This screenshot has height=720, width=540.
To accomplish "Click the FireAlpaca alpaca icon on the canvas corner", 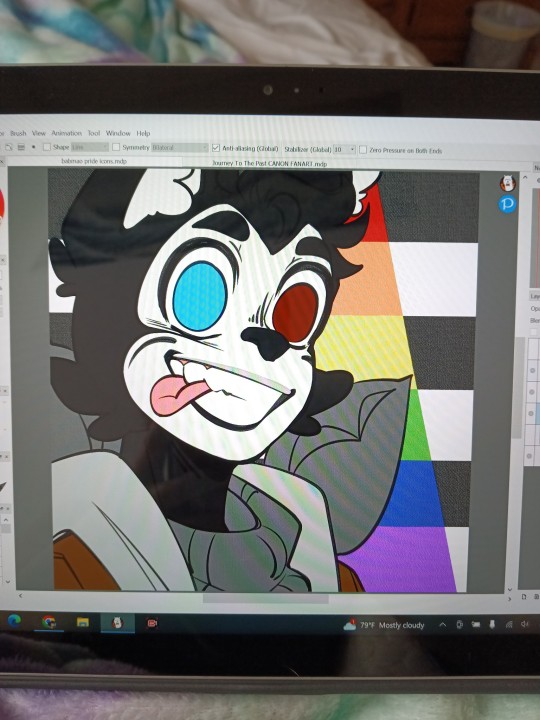I will (x=507, y=183).
